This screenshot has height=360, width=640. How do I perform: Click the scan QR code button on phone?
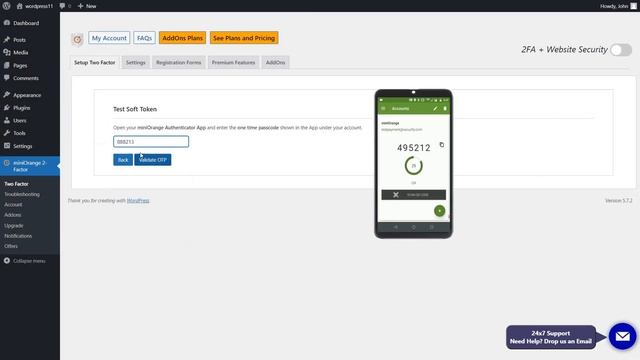click(413, 195)
